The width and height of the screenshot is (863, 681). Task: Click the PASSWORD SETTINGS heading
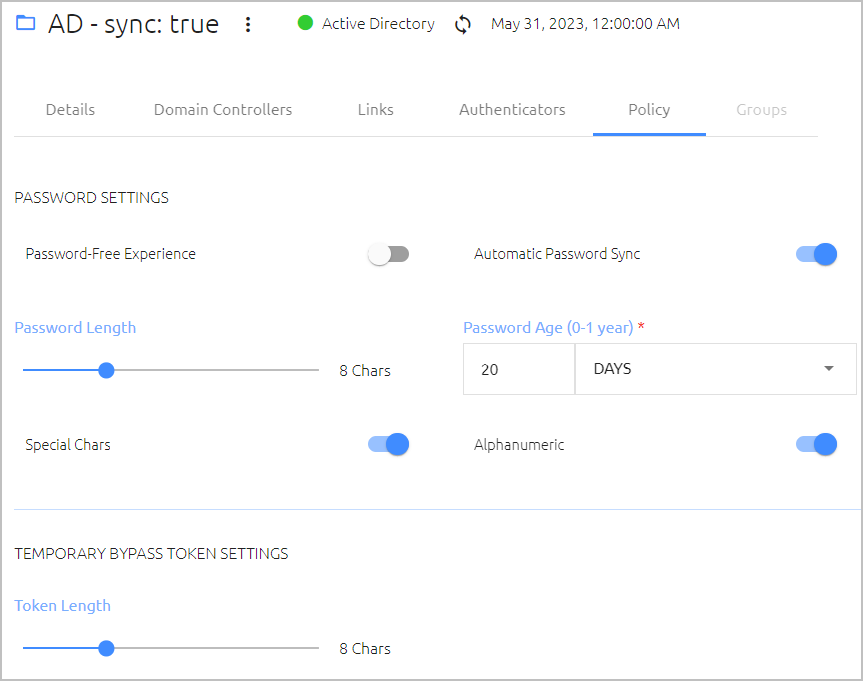pos(91,198)
